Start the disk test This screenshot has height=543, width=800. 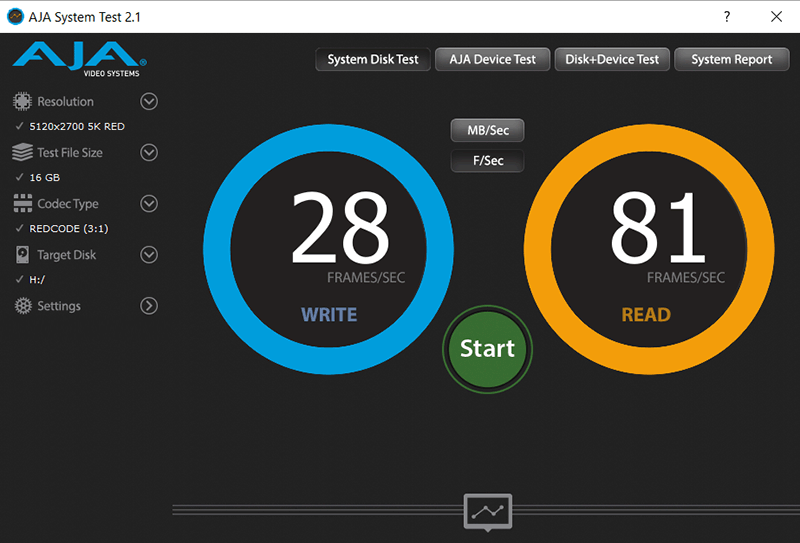pyautogui.click(x=487, y=349)
